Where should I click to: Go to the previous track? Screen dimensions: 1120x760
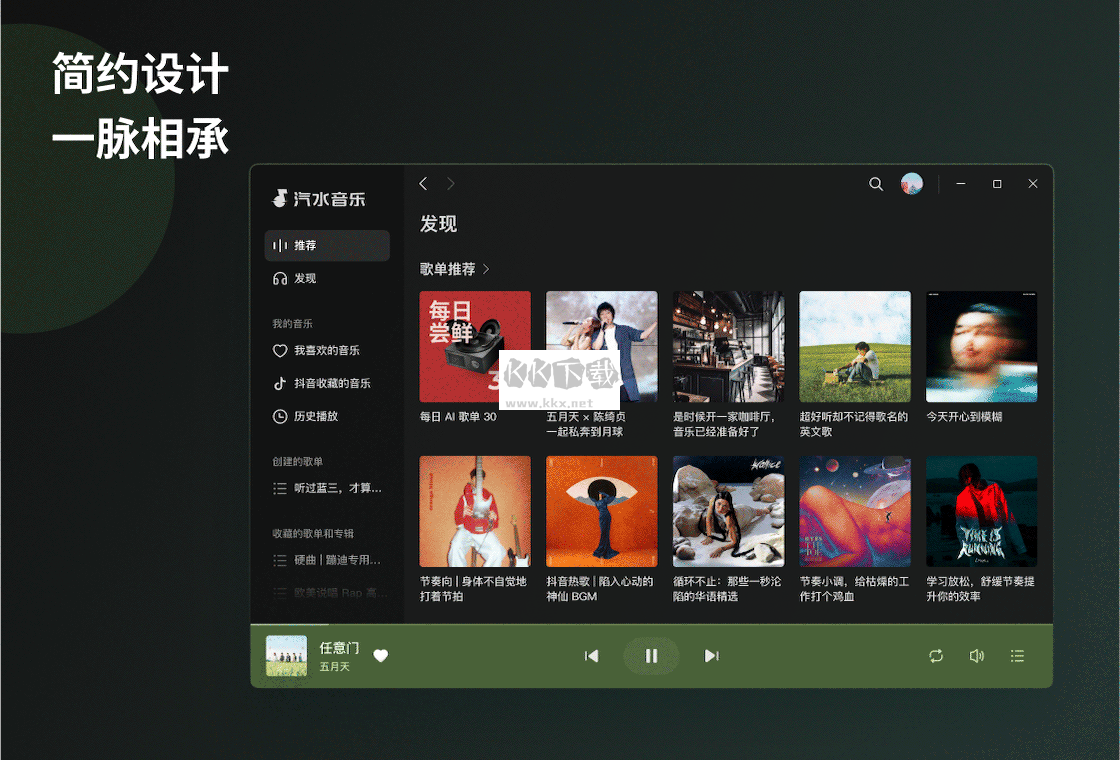pos(592,655)
